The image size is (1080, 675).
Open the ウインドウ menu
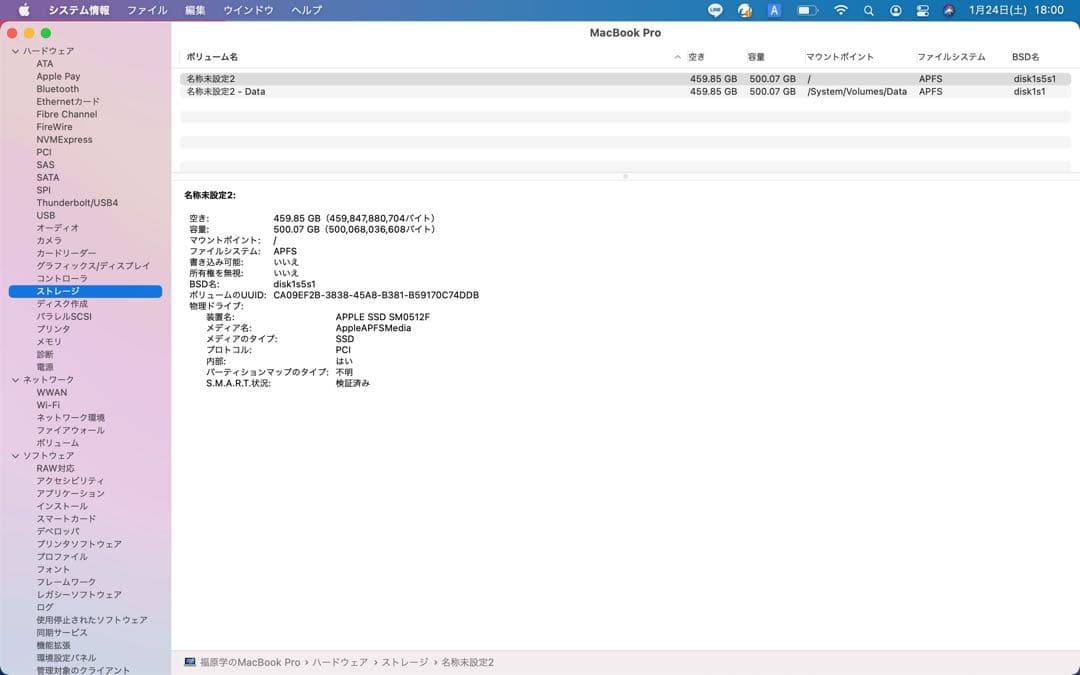point(249,10)
